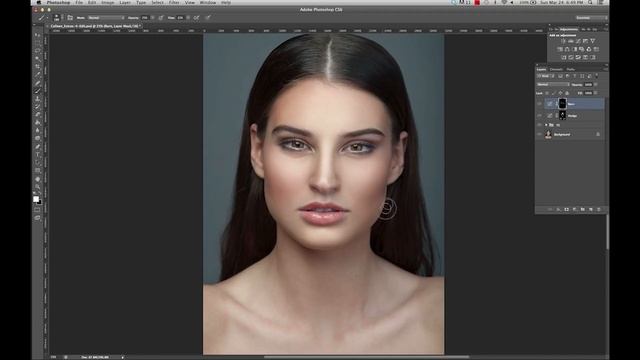This screenshot has width=640, height=360.
Task: Switch to the Channels tab
Action: click(556, 69)
